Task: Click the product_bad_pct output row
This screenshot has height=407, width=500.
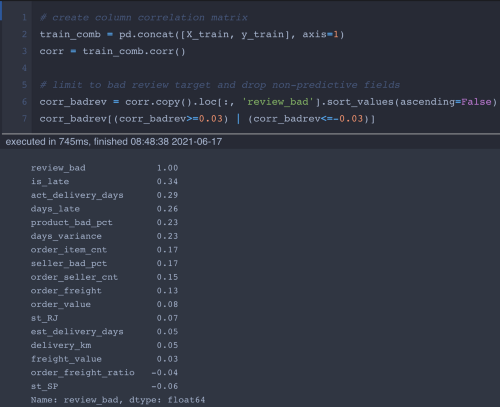Action: click(104, 222)
